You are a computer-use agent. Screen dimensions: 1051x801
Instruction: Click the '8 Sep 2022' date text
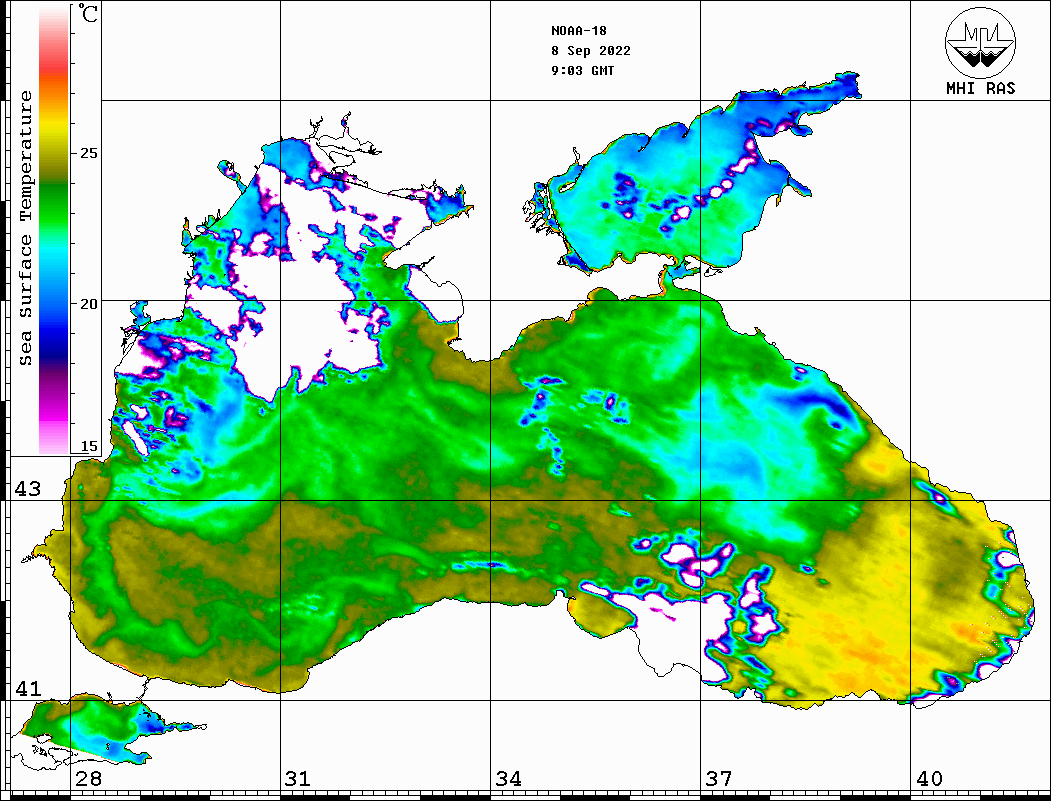[591, 51]
